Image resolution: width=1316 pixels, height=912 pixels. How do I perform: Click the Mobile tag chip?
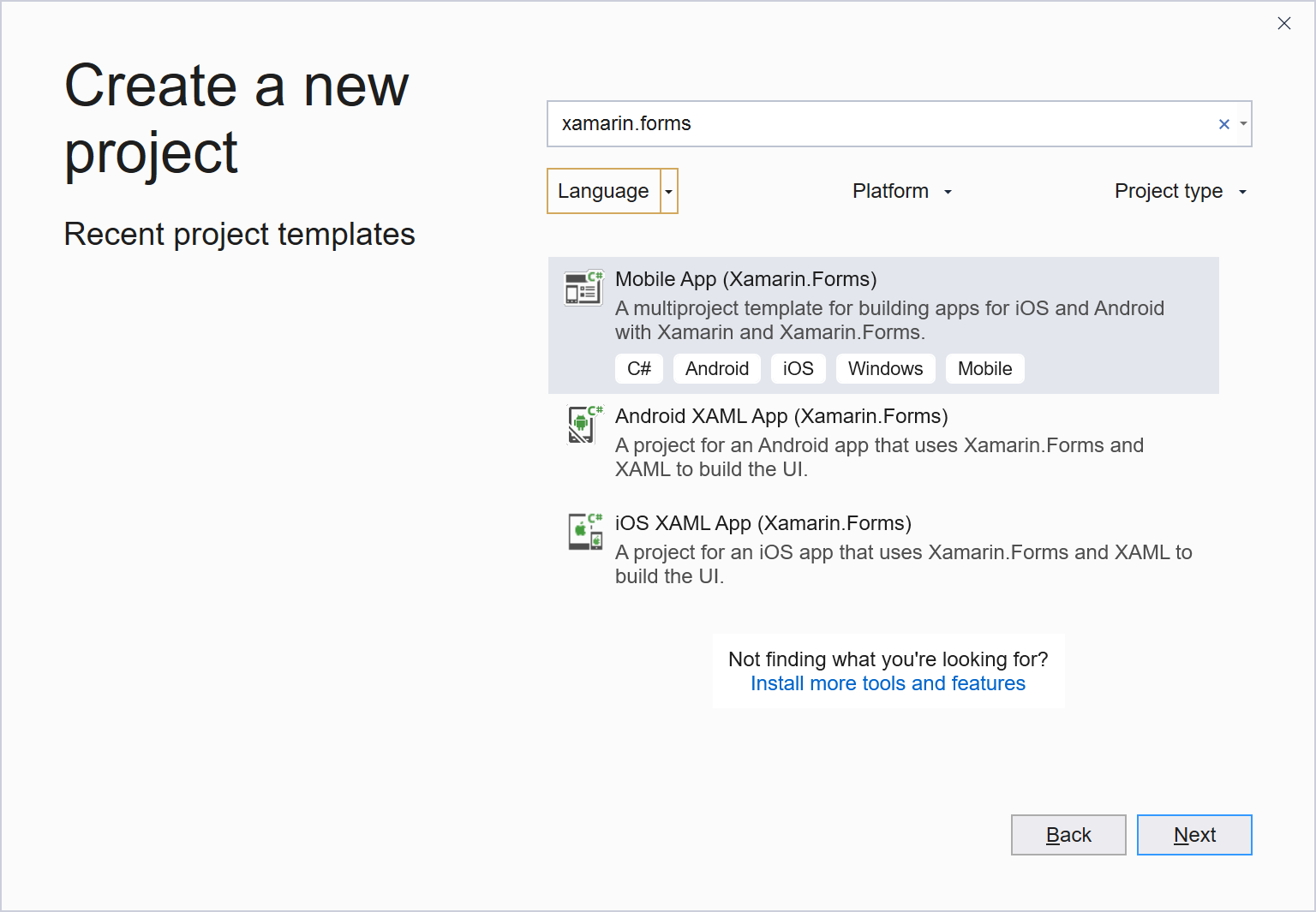pos(984,369)
